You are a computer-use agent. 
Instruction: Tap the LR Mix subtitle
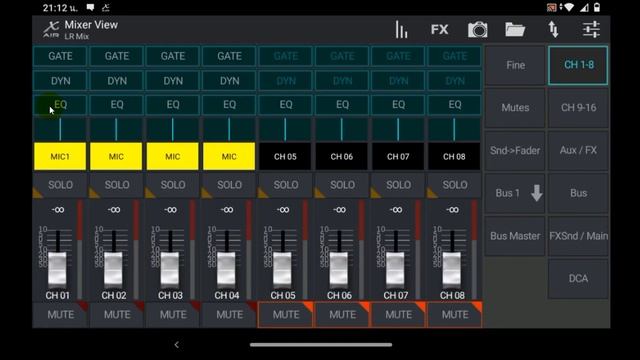[76, 36]
